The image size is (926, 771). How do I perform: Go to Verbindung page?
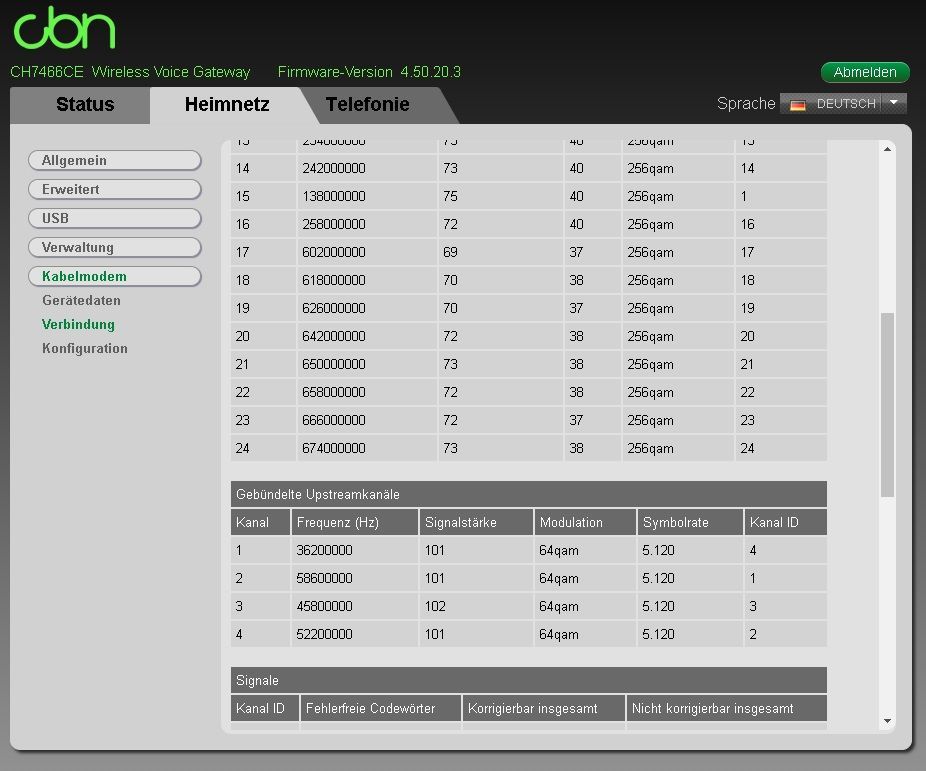click(78, 325)
